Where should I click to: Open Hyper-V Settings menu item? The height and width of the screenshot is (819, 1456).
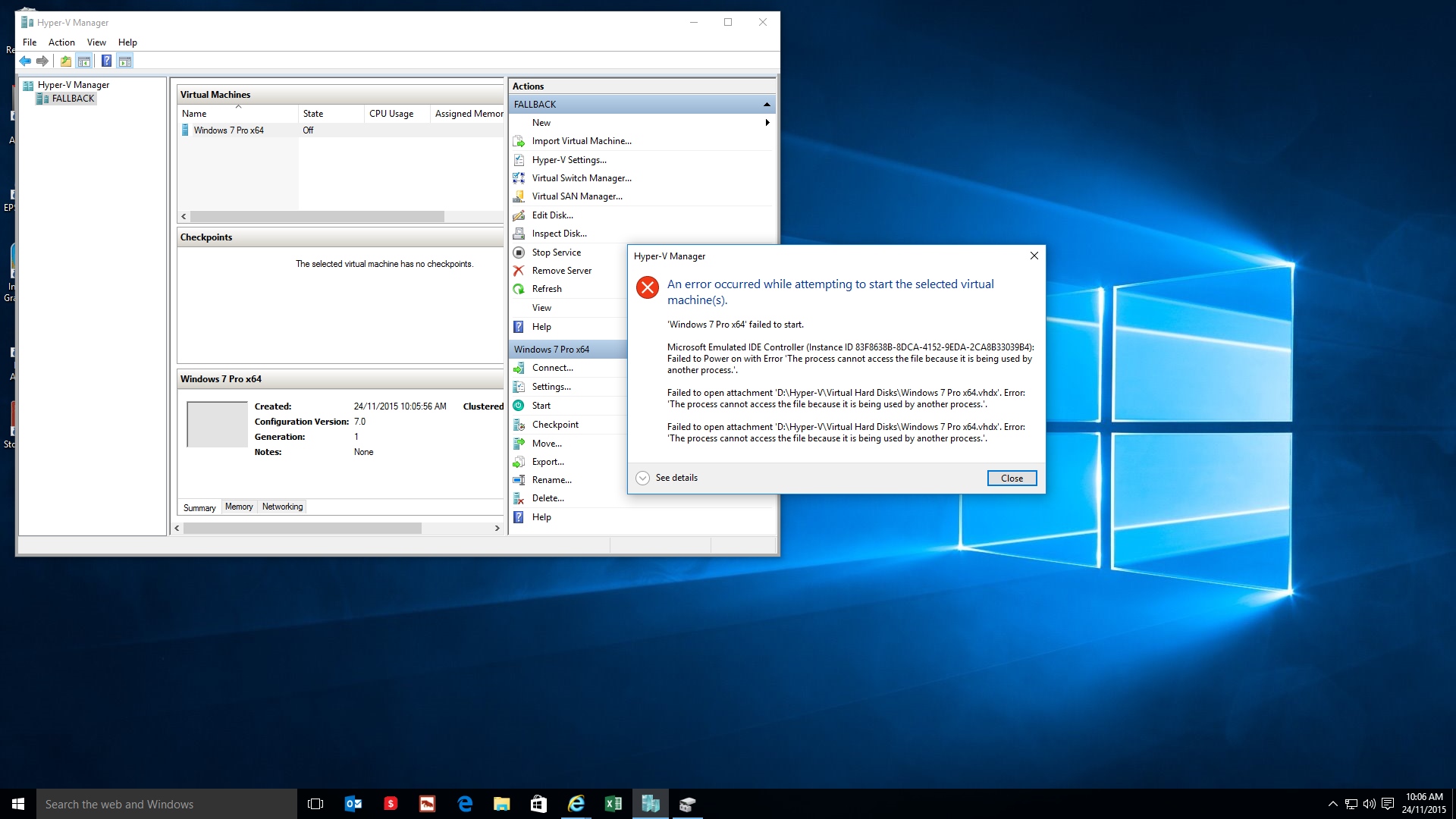(x=567, y=159)
